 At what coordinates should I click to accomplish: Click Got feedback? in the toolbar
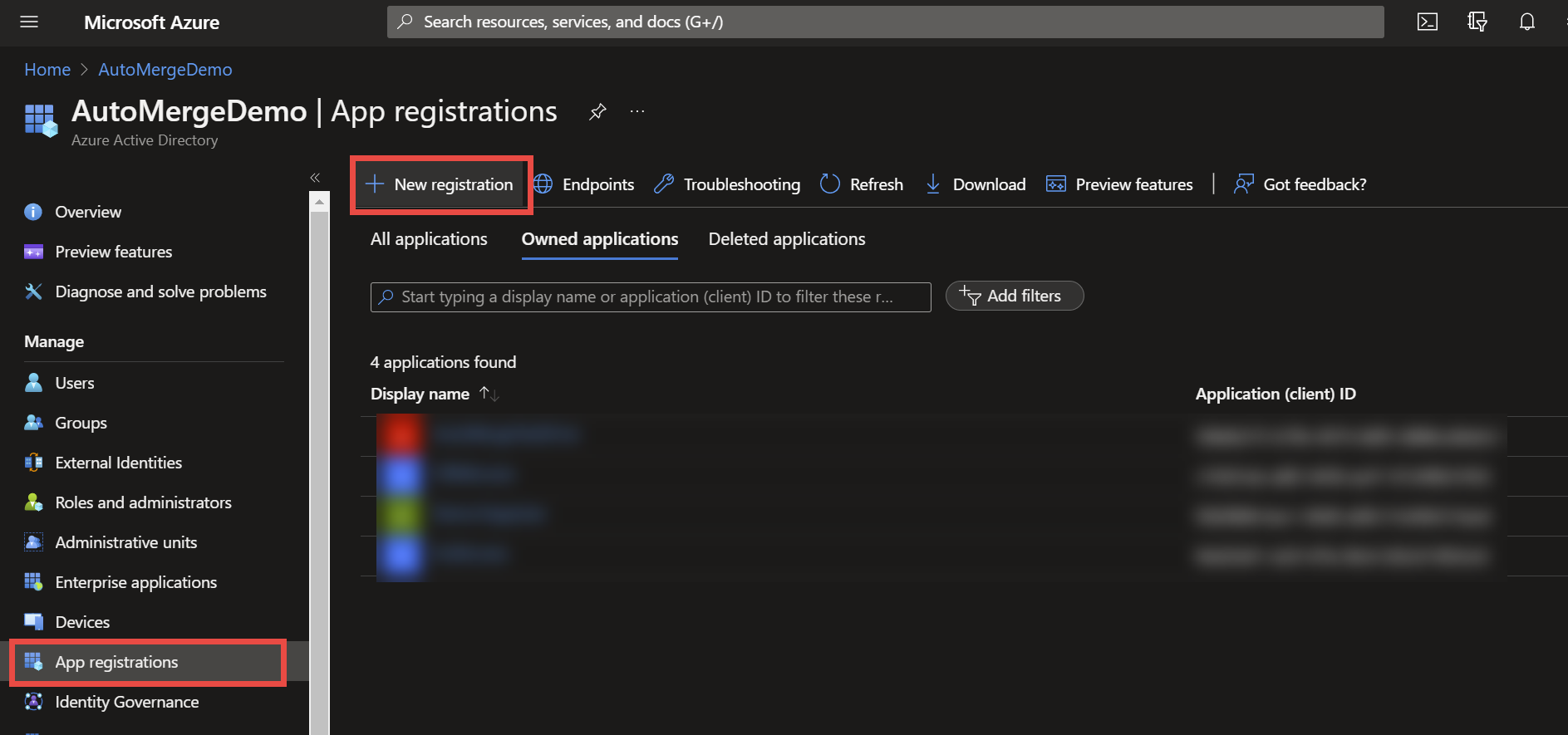[x=1300, y=184]
